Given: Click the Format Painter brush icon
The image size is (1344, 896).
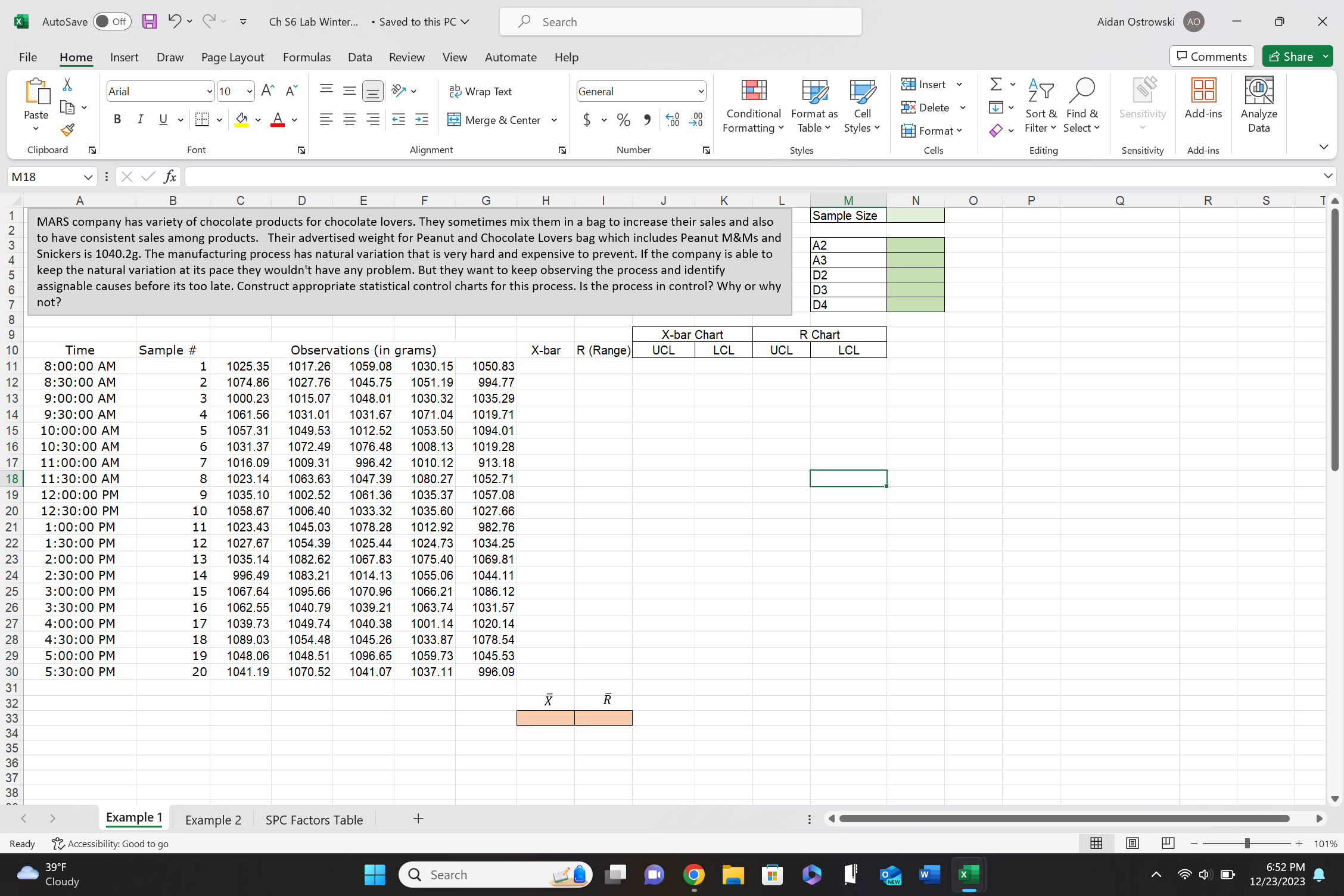Looking at the screenshot, I should 67,129.
